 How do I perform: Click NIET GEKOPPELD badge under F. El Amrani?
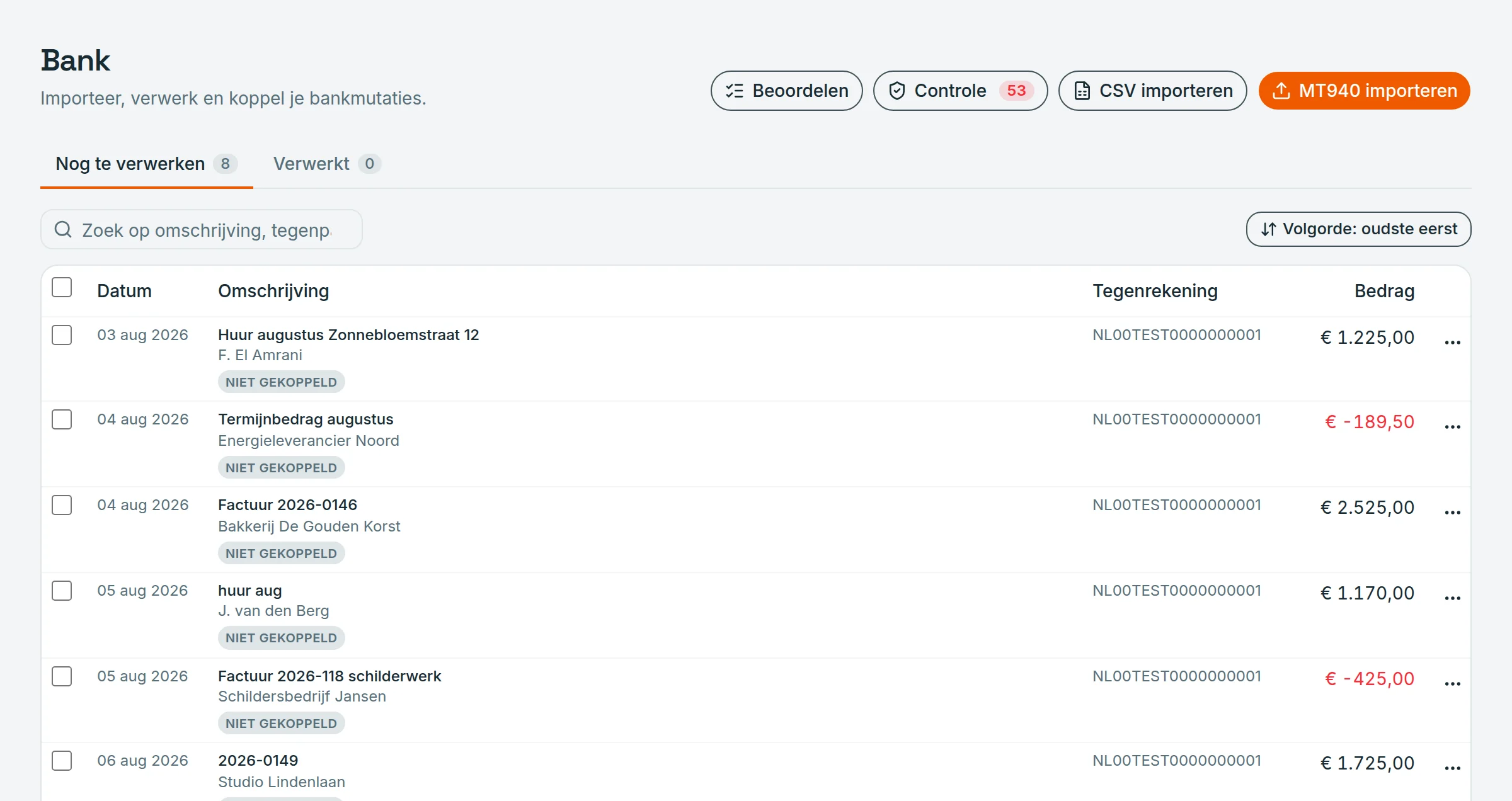[x=282, y=382]
